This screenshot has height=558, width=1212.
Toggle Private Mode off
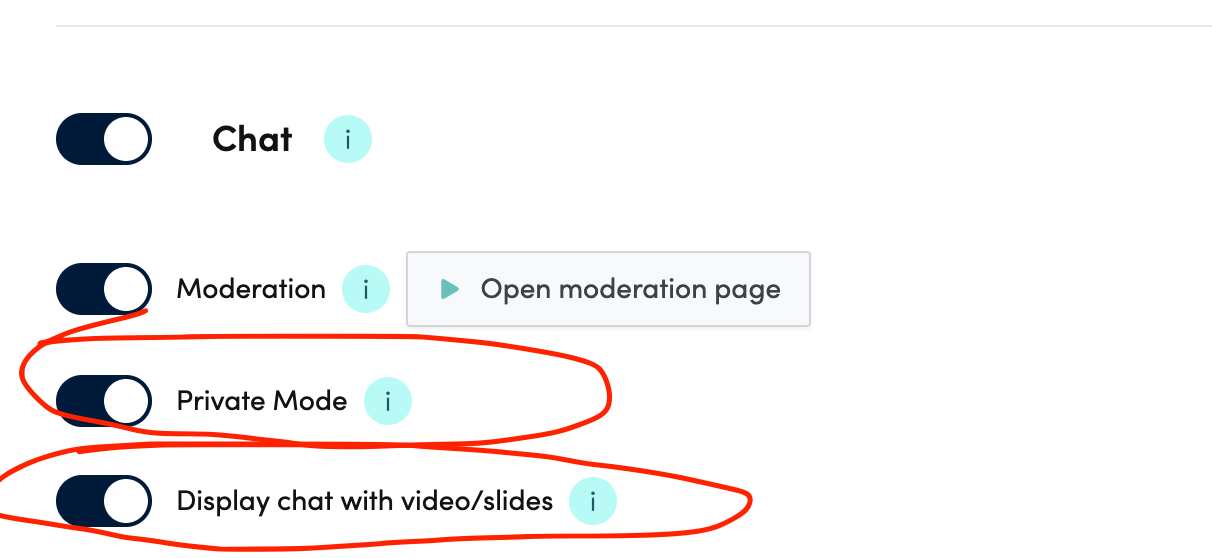[104, 401]
